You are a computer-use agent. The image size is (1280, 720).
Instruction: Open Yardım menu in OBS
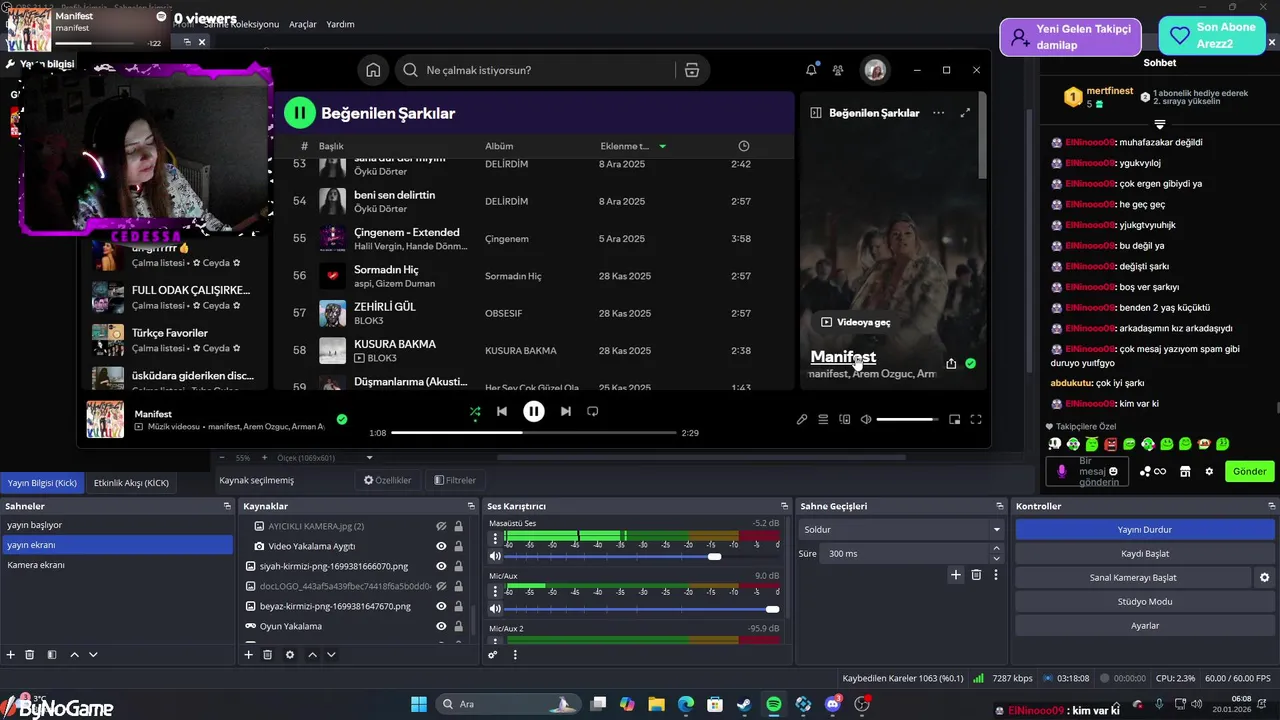point(341,24)
